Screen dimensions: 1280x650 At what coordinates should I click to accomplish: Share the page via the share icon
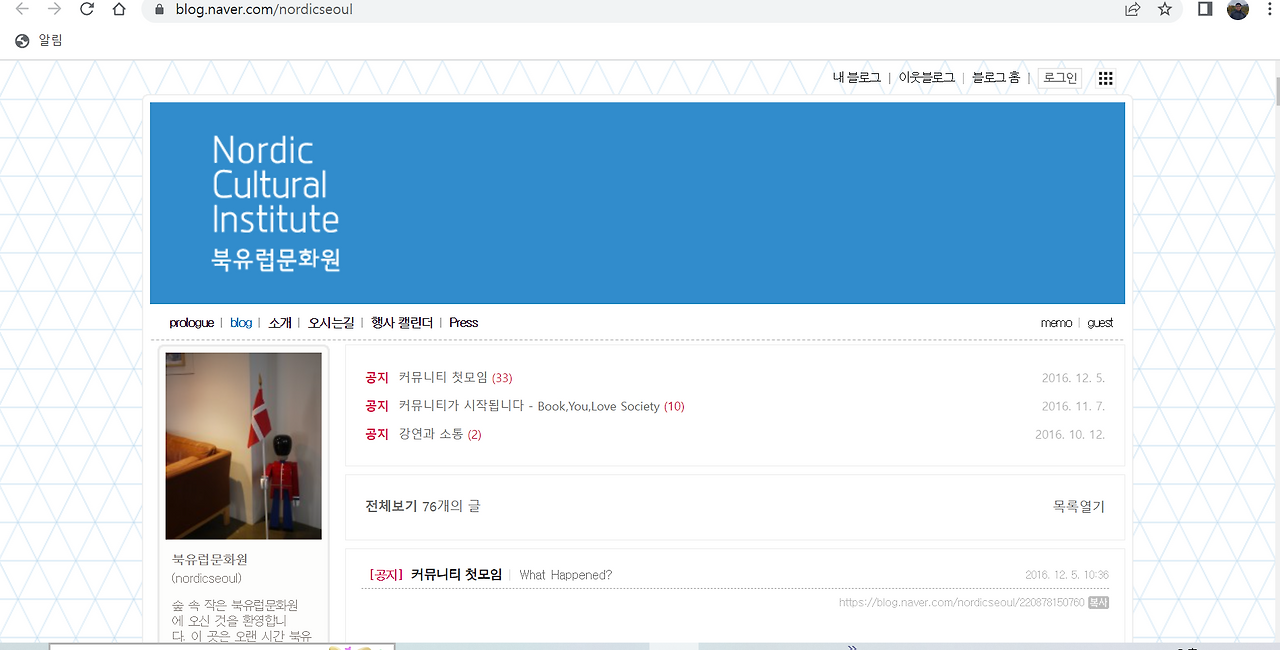(x=1131, y=10)
